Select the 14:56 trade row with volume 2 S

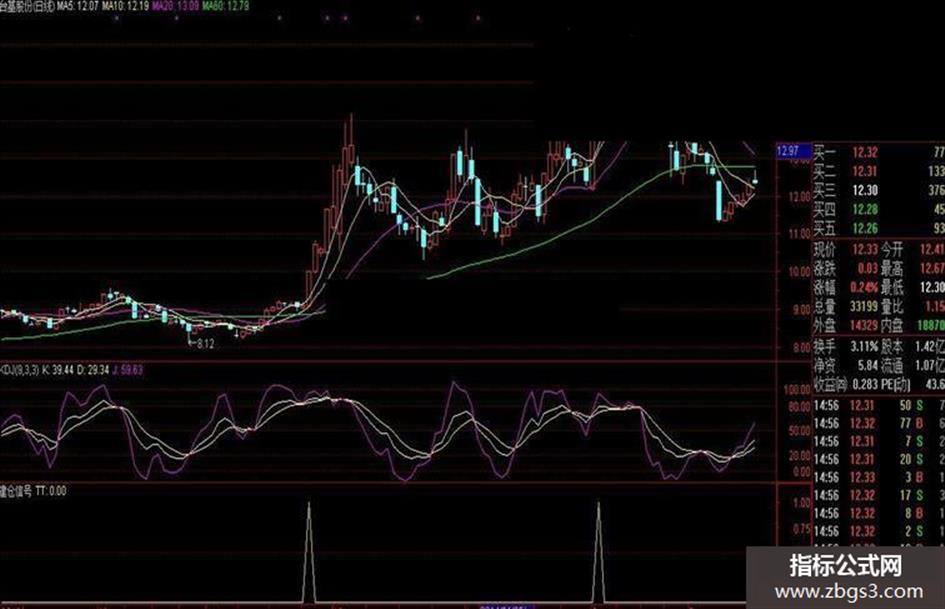pyautogui.click(x=879, y=532)
